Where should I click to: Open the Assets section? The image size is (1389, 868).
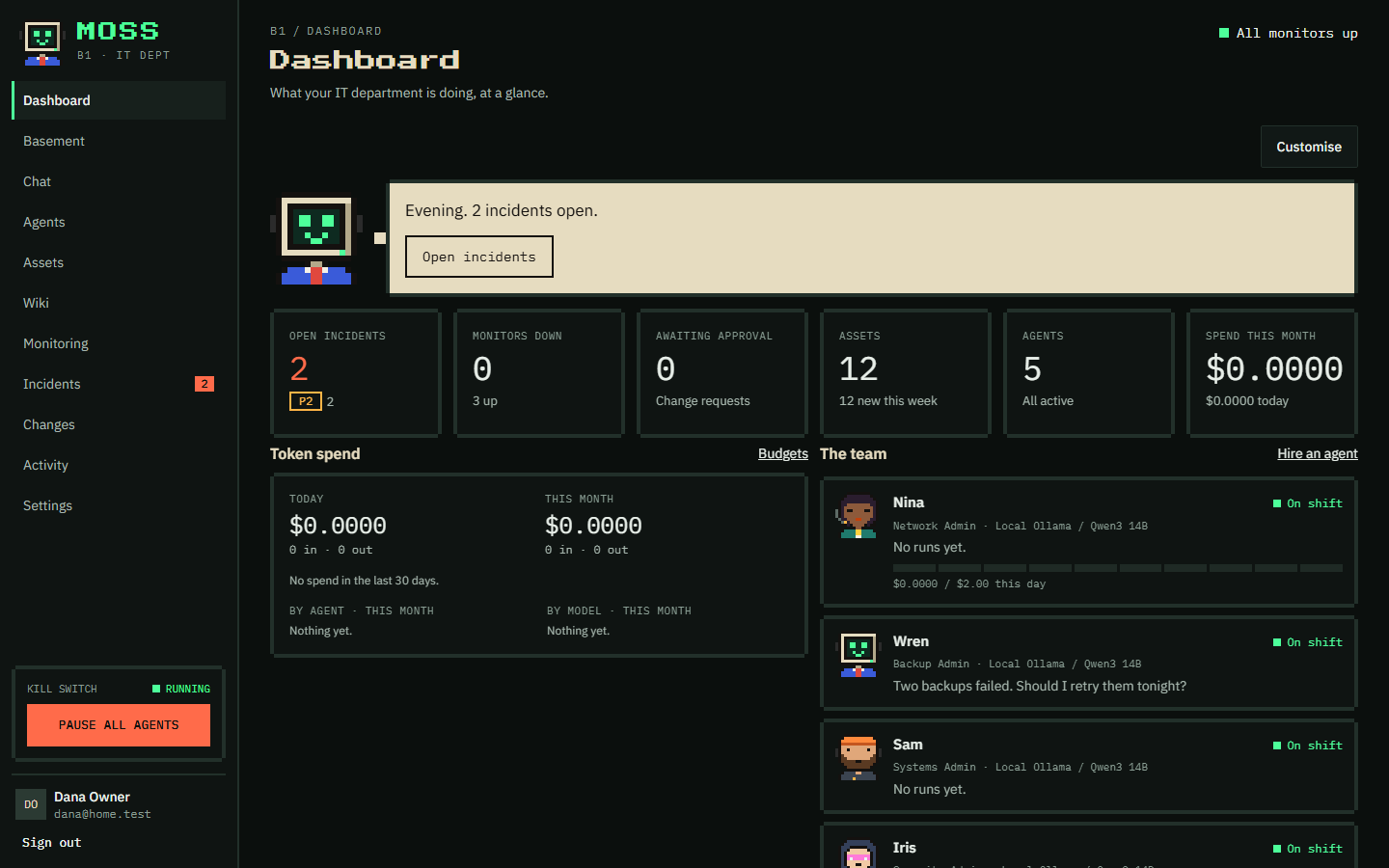pyautogui.click(x=119, y=262)
